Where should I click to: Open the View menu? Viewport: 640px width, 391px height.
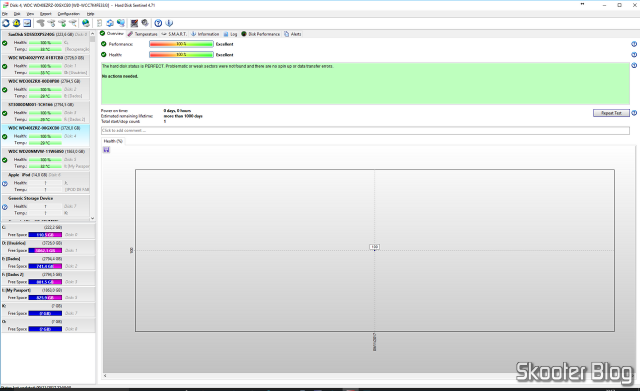[x=31, y=14]
